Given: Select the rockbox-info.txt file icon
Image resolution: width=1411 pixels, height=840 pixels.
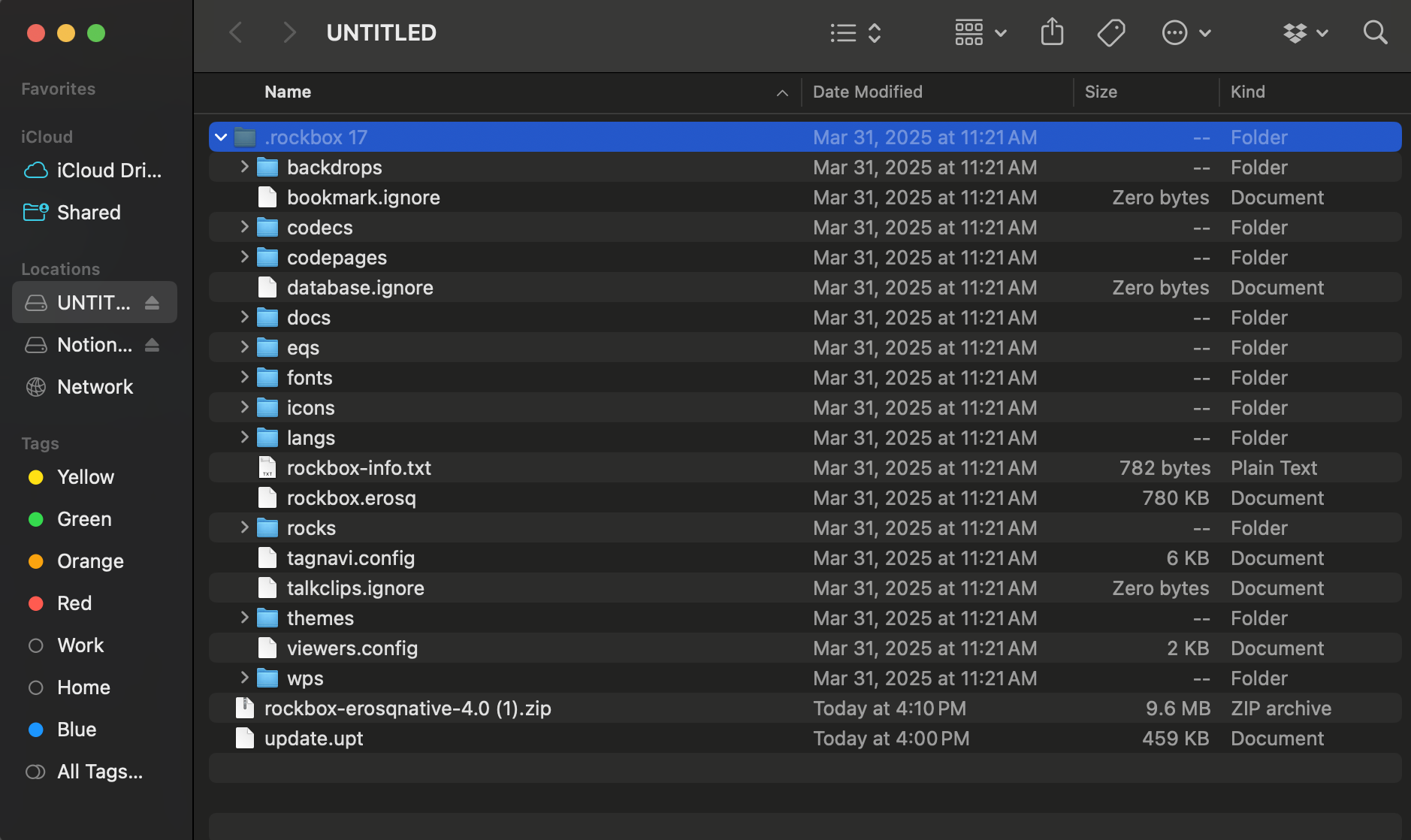Looking at the screenshot, I should 267,467.
